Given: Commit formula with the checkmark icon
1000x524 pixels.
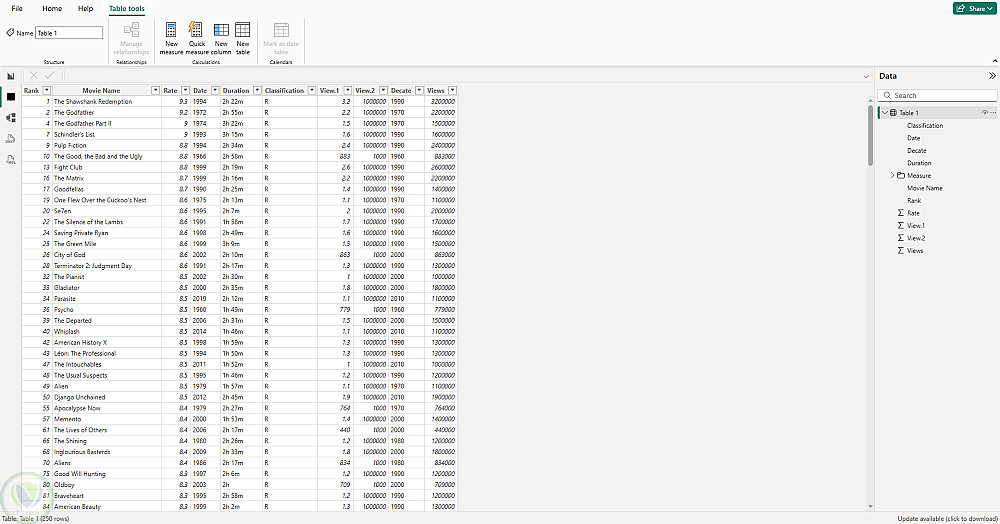Looking at the screenshot, I should click(50, 75).
